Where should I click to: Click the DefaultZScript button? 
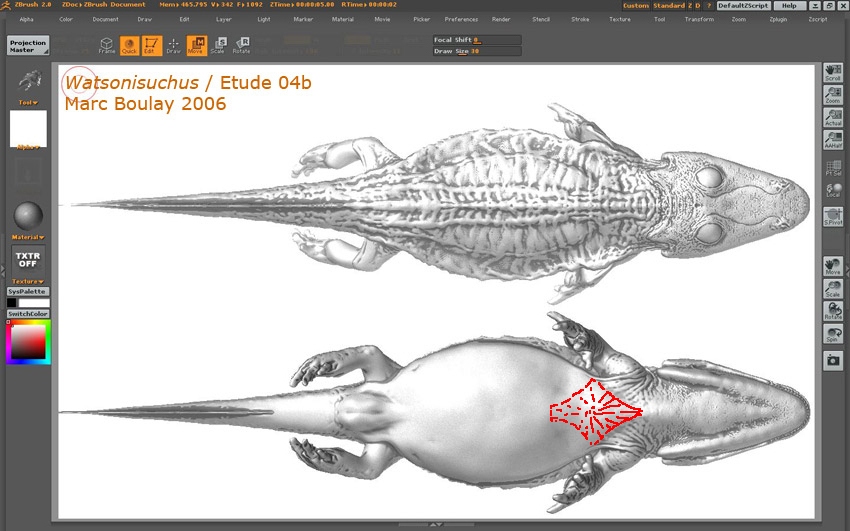click(743, 5)
